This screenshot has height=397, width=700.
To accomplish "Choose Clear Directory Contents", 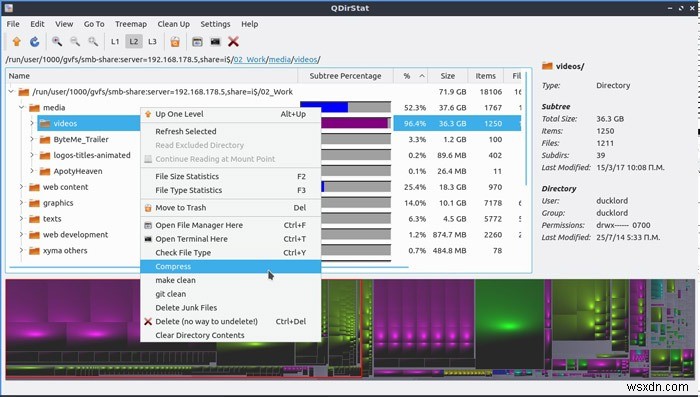I will coord(230,335).
